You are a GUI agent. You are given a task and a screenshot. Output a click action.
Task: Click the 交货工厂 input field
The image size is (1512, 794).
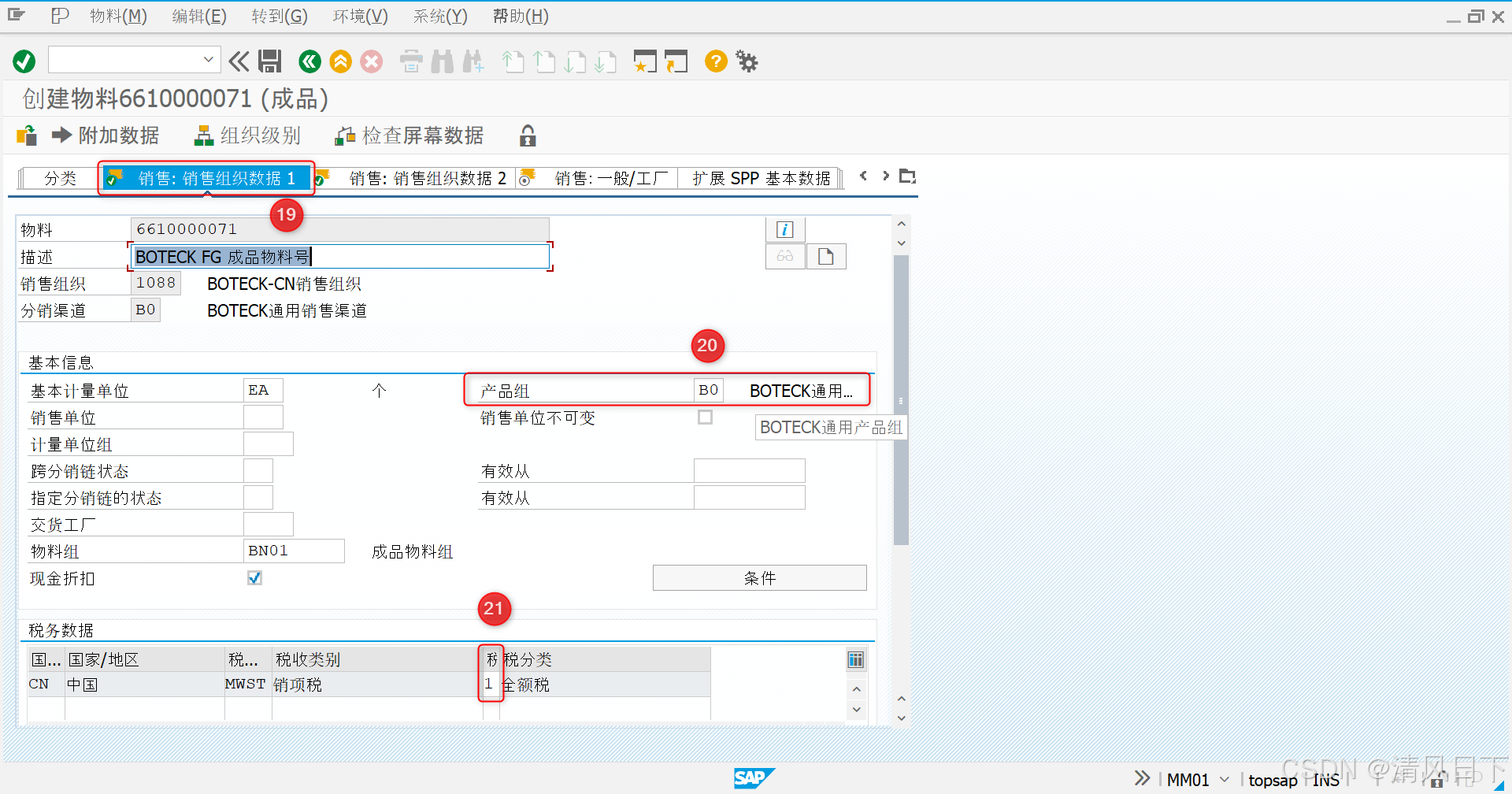point(269,524)
